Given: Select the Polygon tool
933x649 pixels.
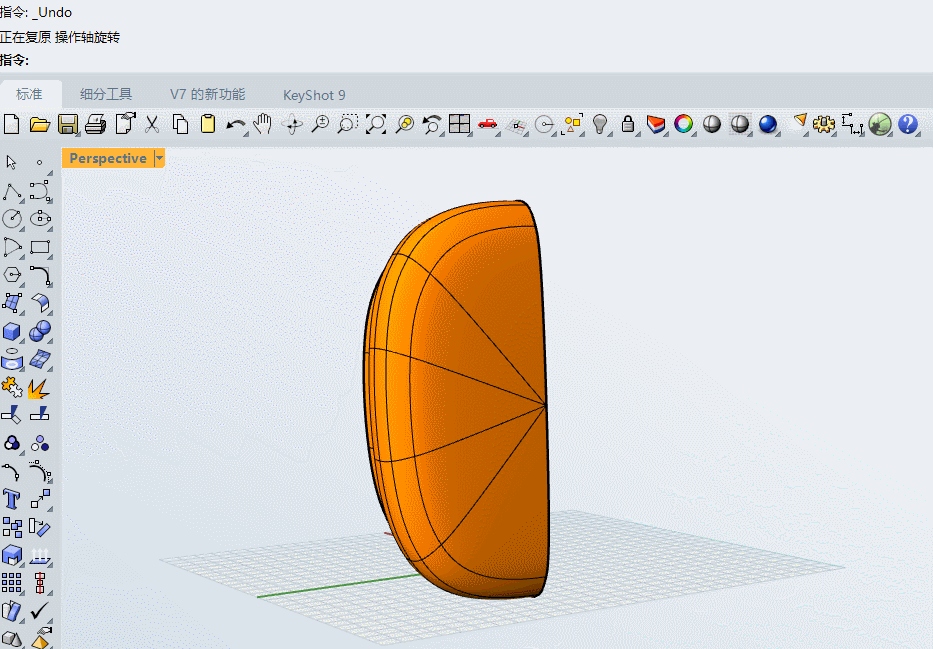Looking at the screenshot, I should 12,275.
